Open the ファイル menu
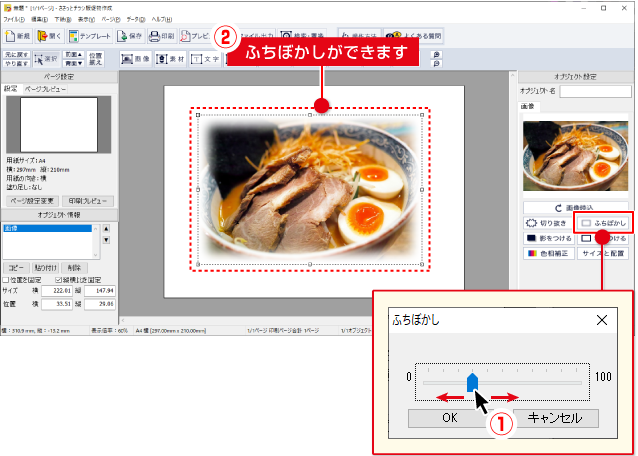638x456 pixels. pos(14,20)
